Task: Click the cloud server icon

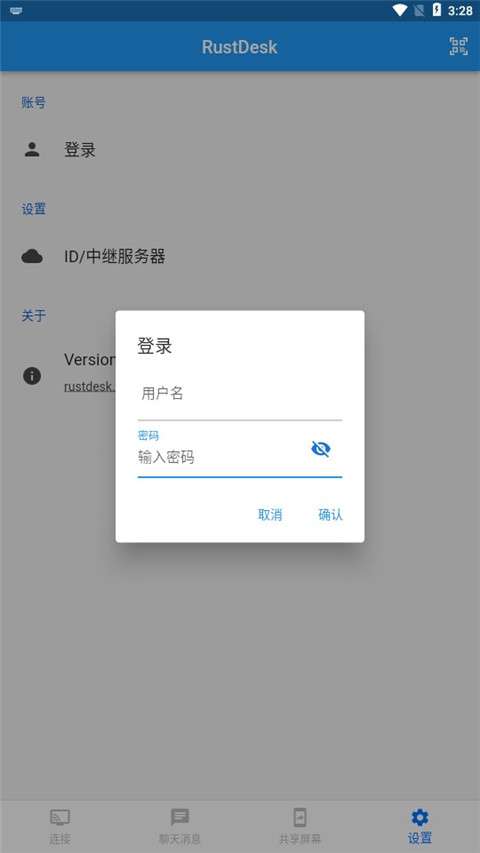Action: tap(32, 256)
